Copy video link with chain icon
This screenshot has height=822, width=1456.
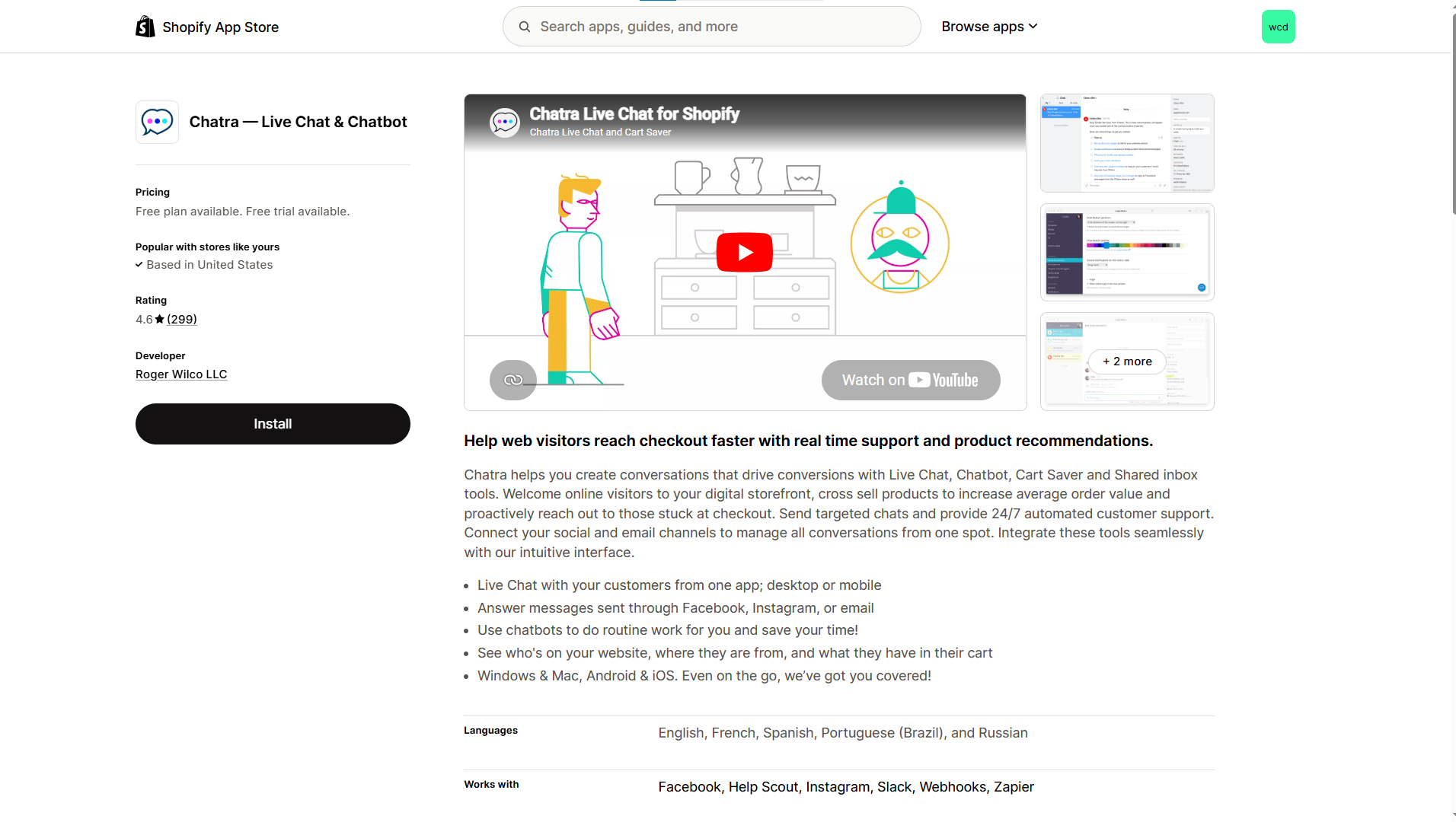tap(513, 380)
